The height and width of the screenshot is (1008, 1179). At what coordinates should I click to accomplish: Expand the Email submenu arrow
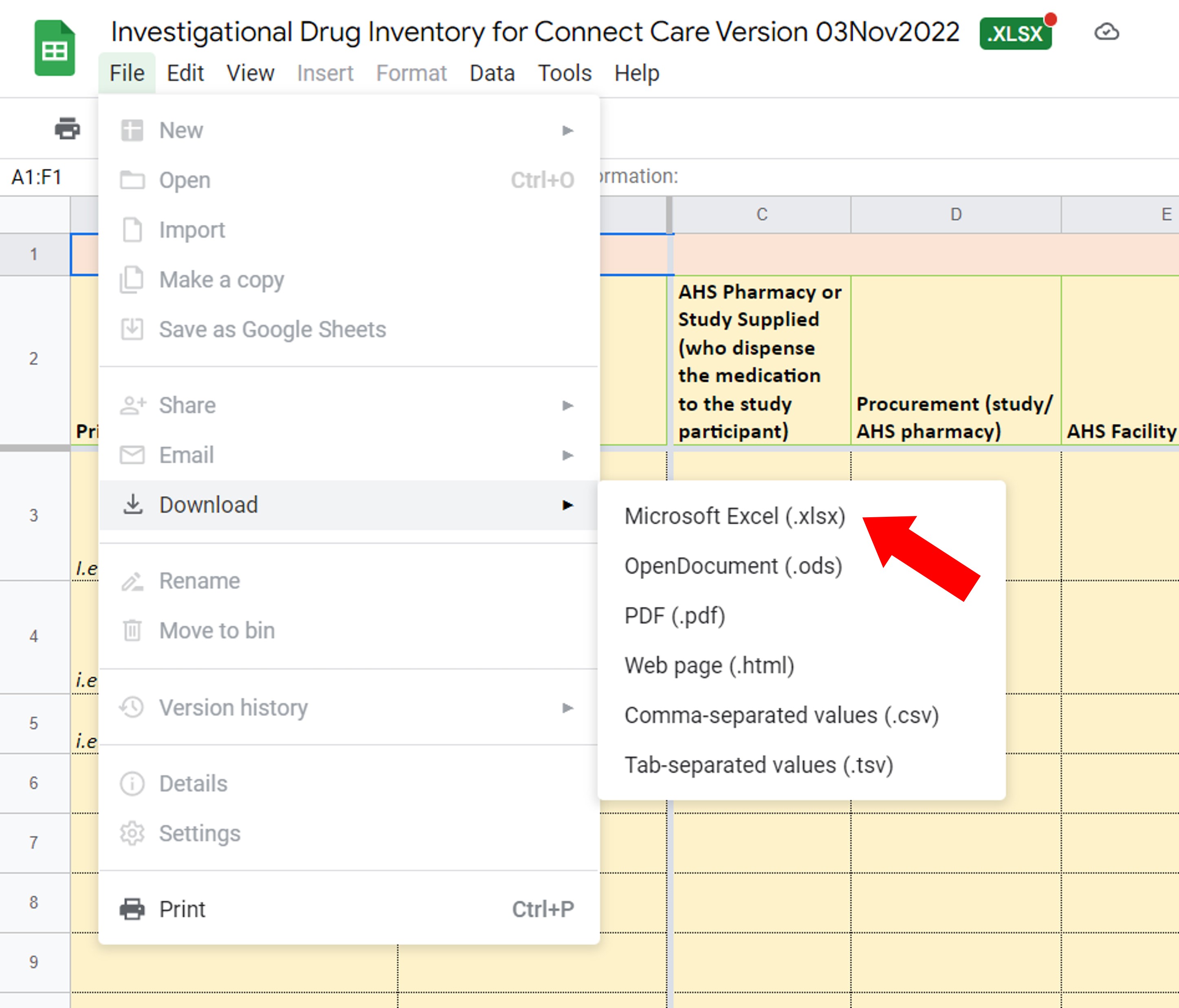pos(568,455)
